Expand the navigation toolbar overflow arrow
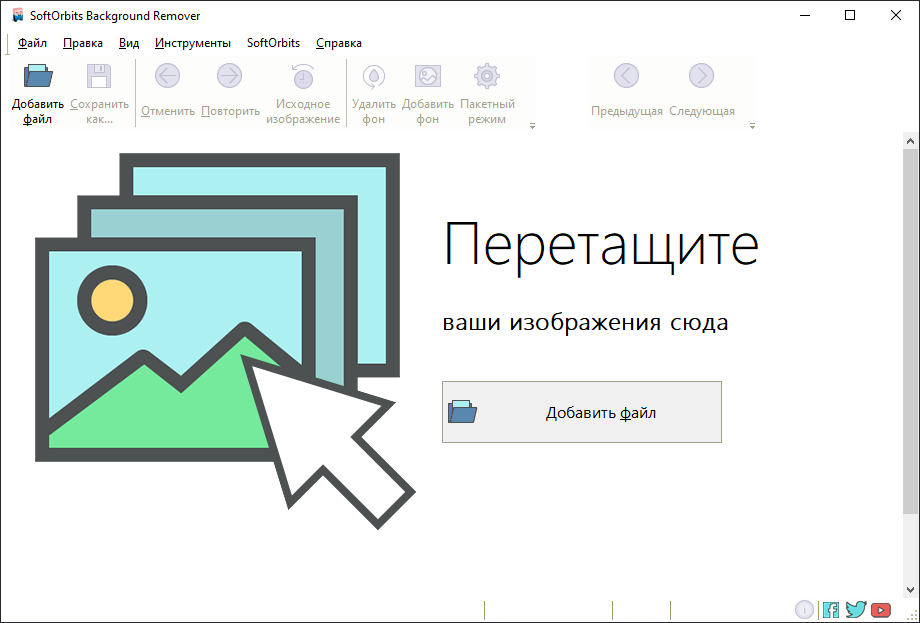Image resolution: width=920 pixels, height=623 pixels. pos(752,126)
